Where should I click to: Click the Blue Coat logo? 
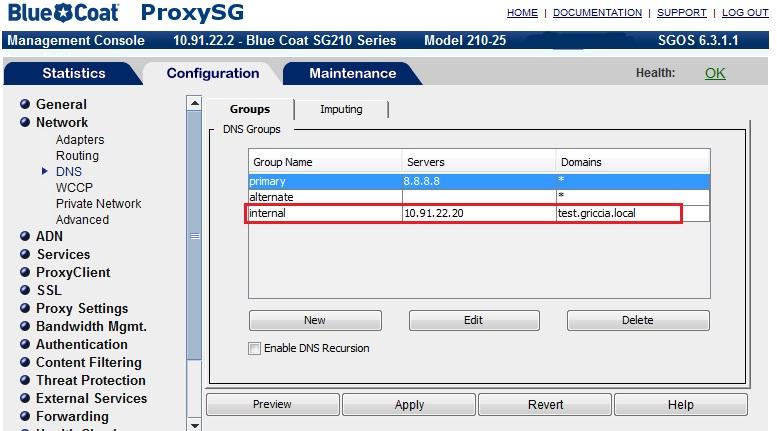[x=63, y=13]
